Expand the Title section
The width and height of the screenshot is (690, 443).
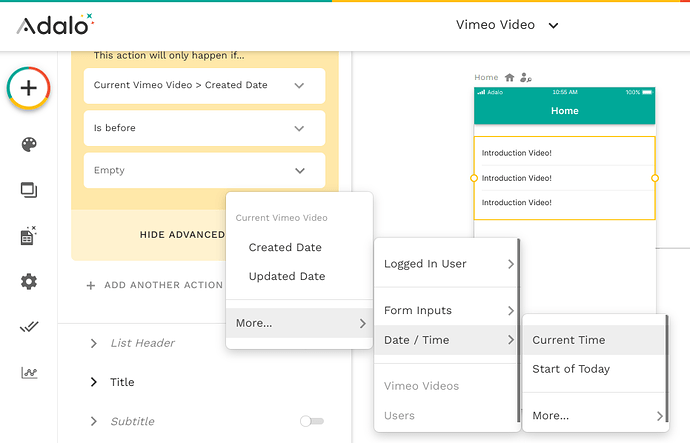94,382
